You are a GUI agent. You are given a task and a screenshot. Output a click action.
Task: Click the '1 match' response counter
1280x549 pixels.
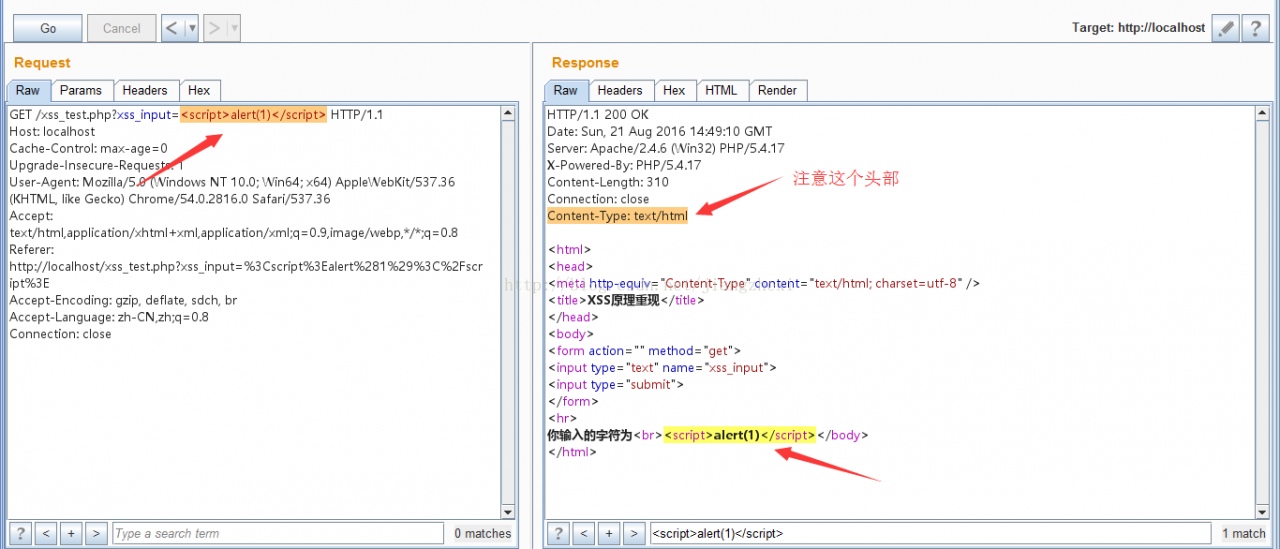1243,533
